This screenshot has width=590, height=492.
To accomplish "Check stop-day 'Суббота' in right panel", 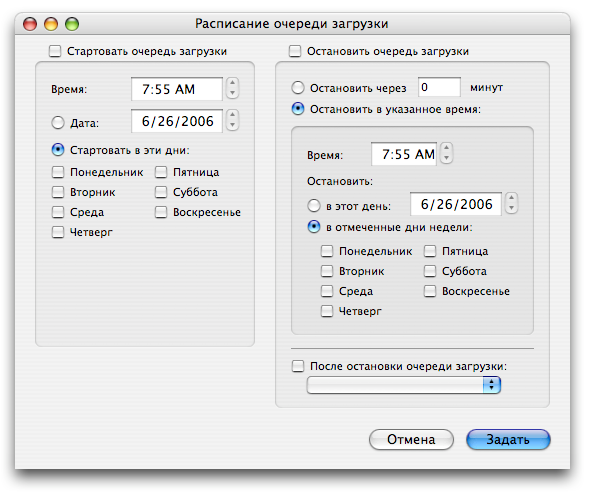I will click(430, 271).
